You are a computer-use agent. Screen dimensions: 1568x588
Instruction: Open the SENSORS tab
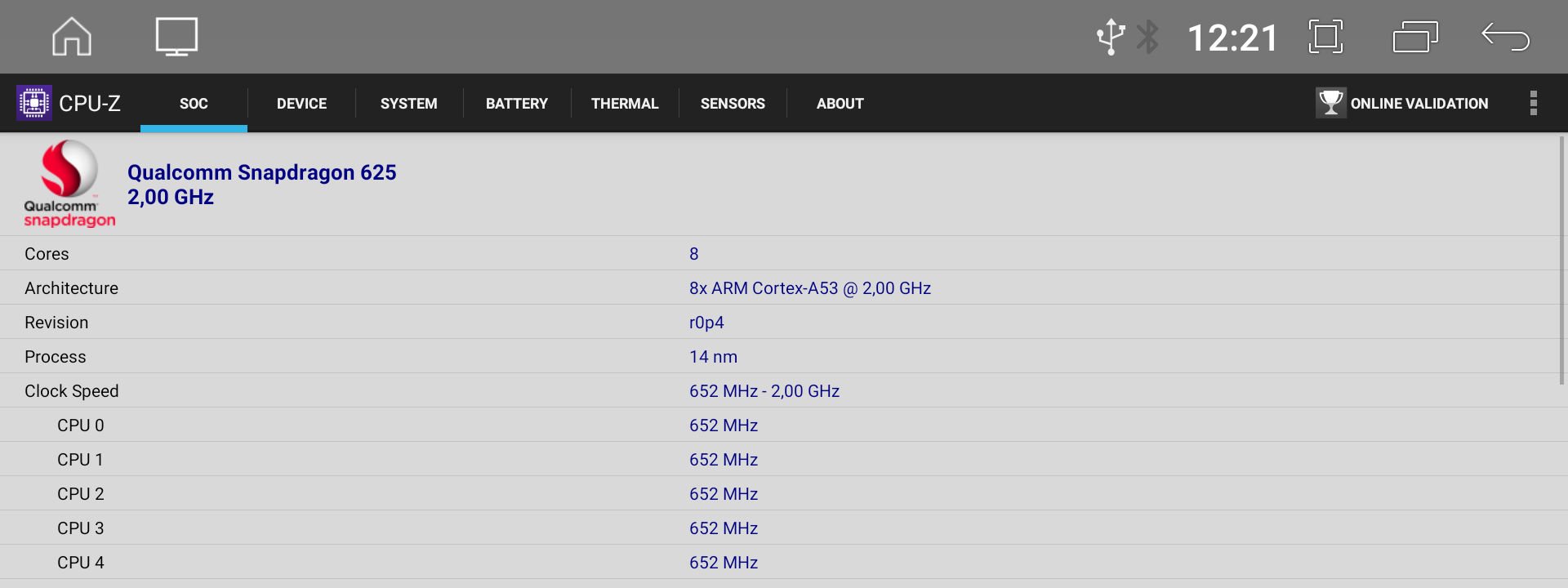733,104
